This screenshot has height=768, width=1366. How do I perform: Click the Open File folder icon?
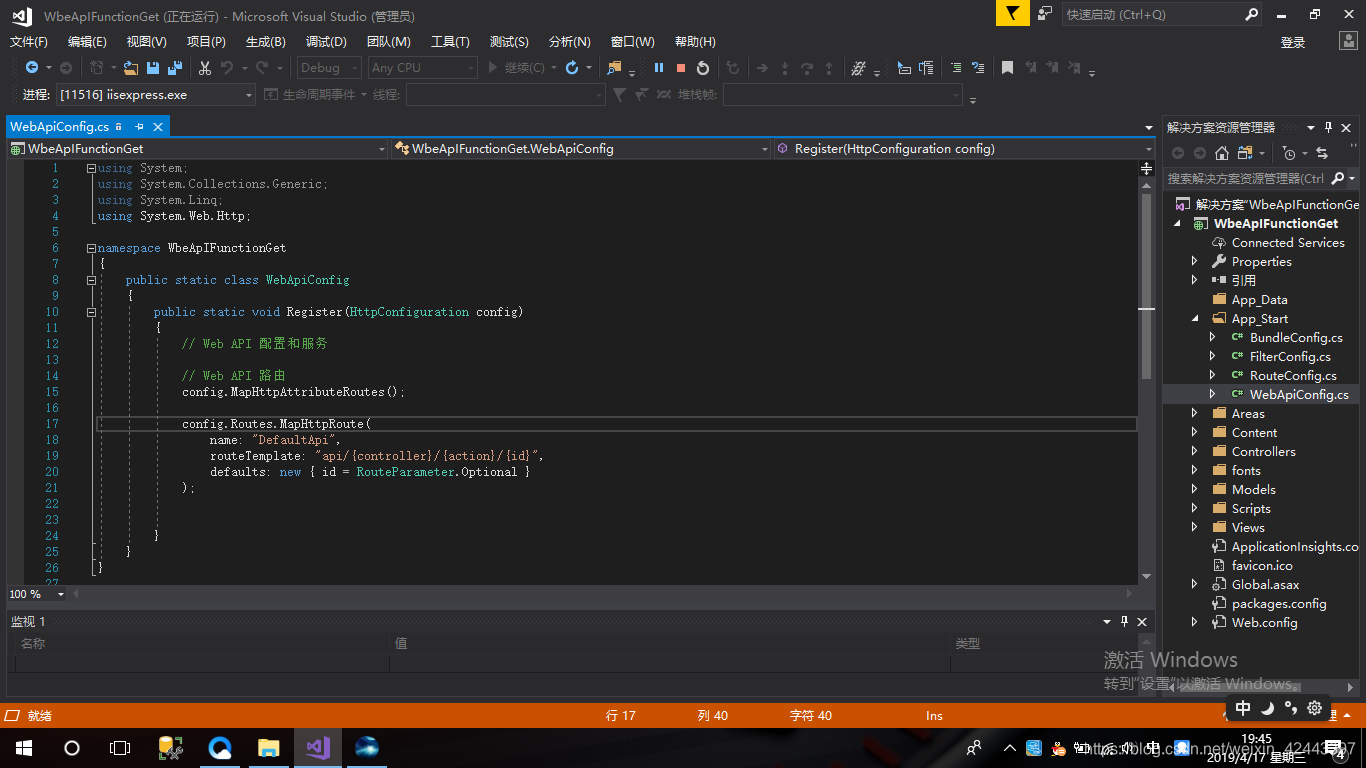[x=132, y=68]
